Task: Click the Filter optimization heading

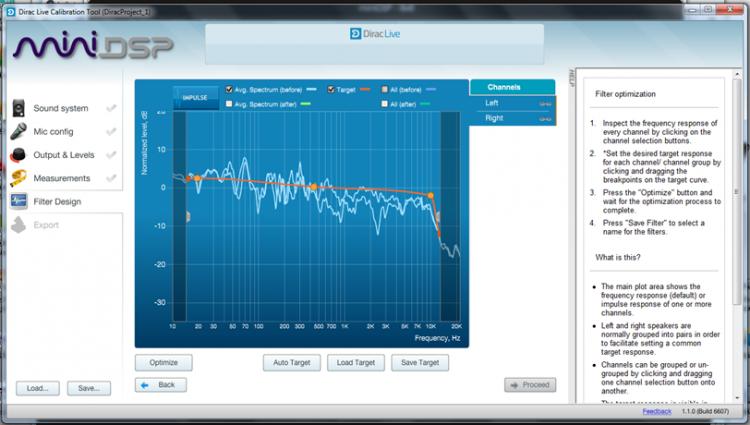Action: [625, 94]
